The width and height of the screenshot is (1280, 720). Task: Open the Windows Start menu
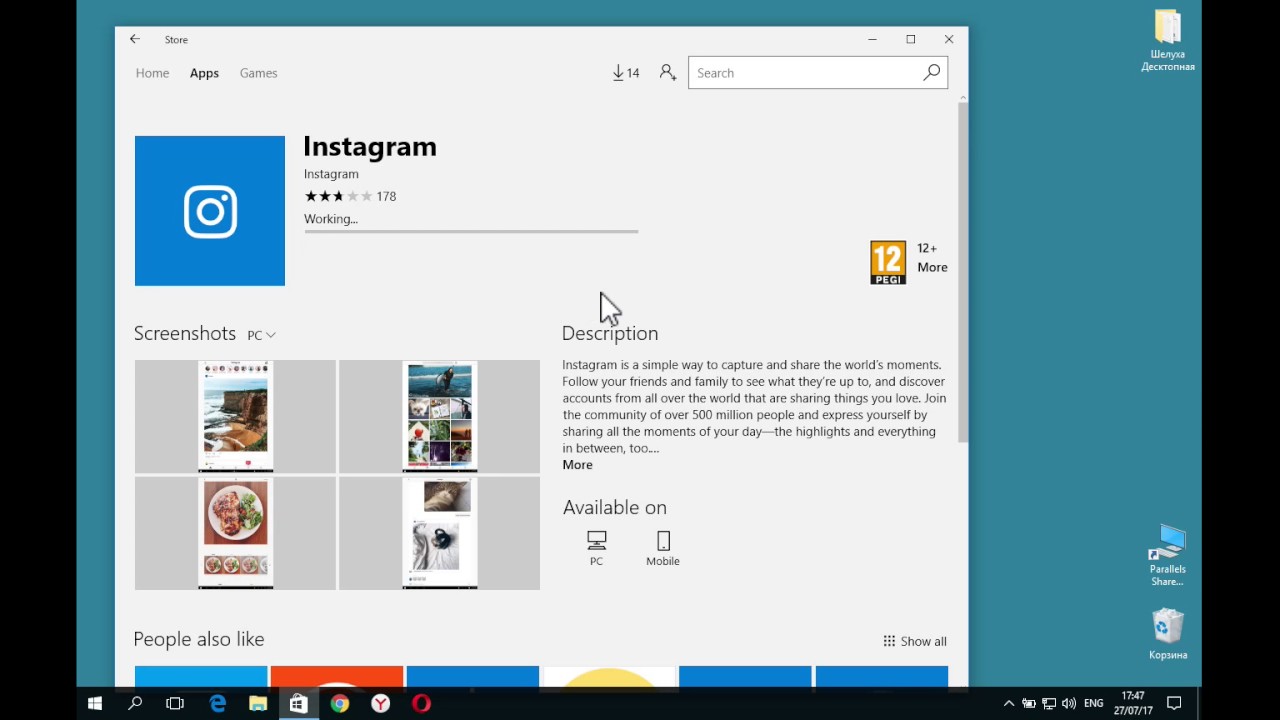click(x=95, y=704)
